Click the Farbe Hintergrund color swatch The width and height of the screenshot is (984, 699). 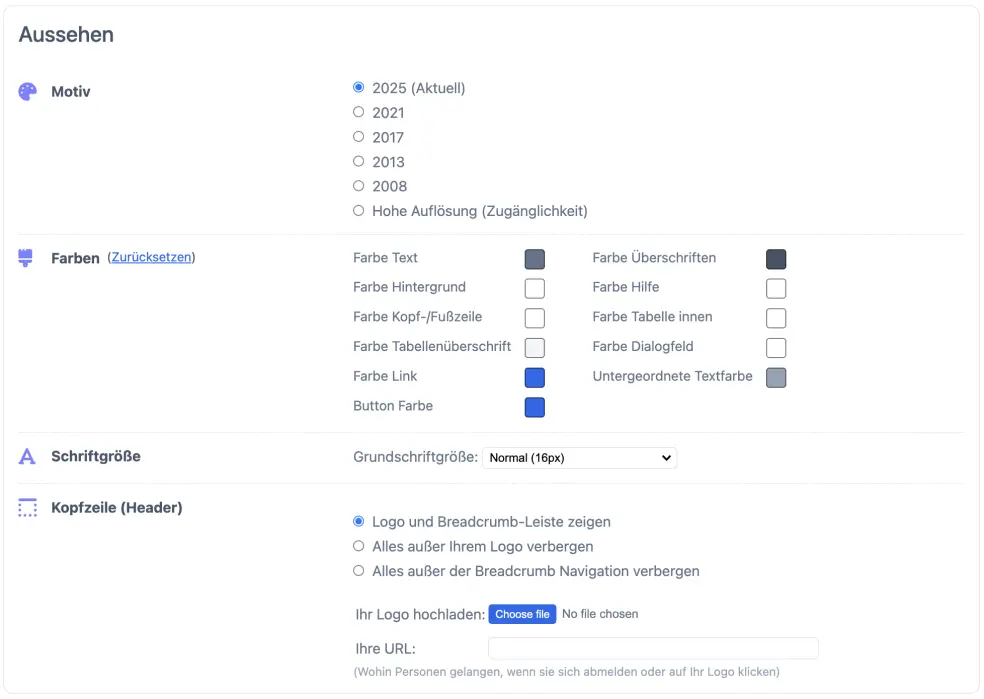pos(535,289)
